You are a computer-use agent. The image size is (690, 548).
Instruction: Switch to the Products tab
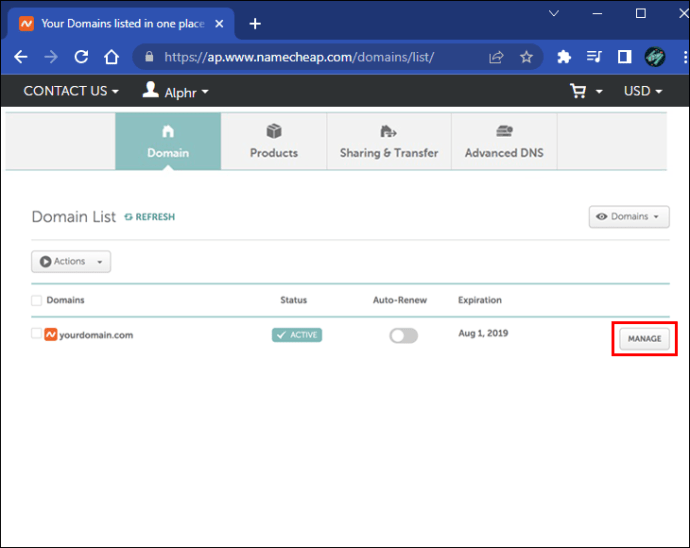click(x=274, y=141)
